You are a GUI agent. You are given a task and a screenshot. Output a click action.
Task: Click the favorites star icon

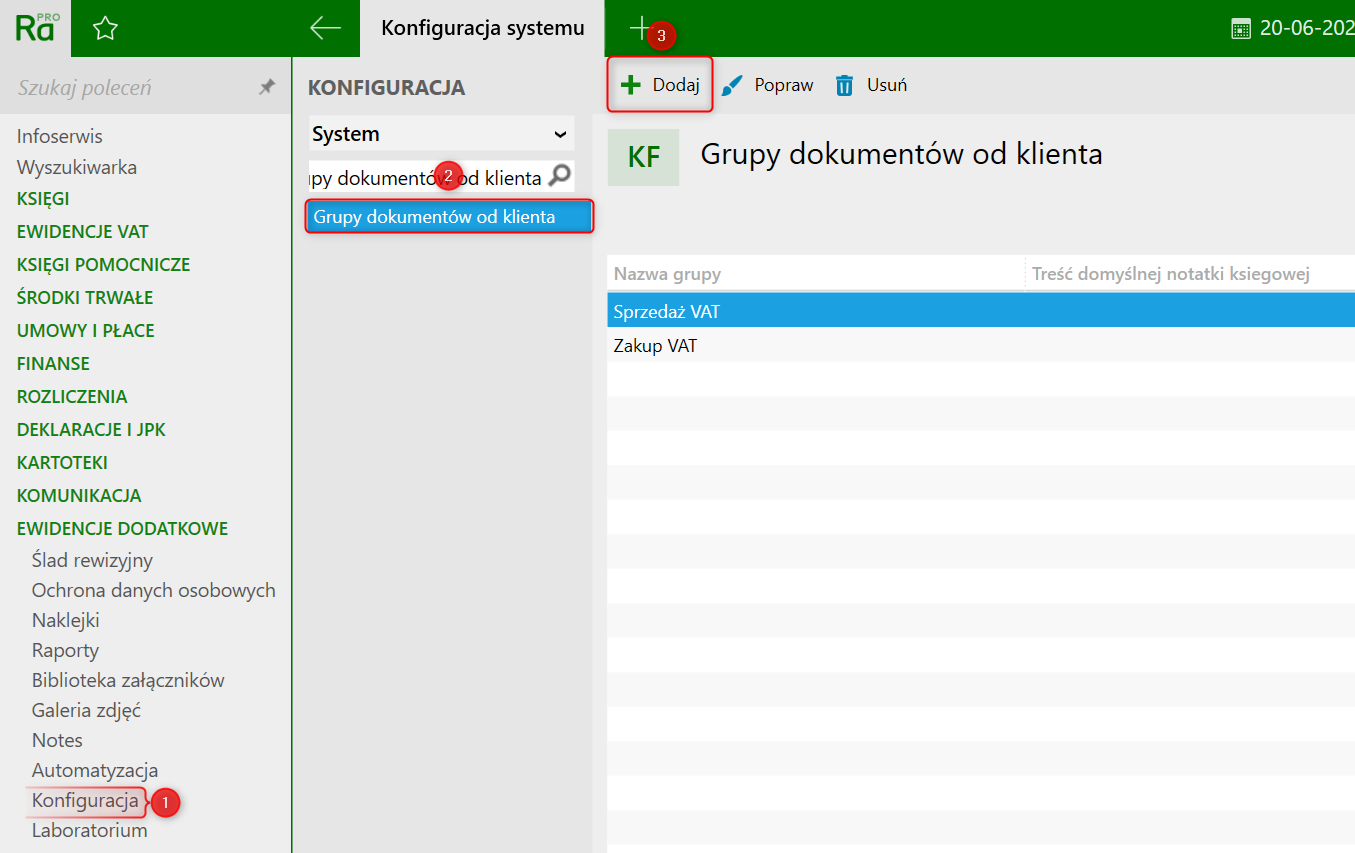click(105, 29)
